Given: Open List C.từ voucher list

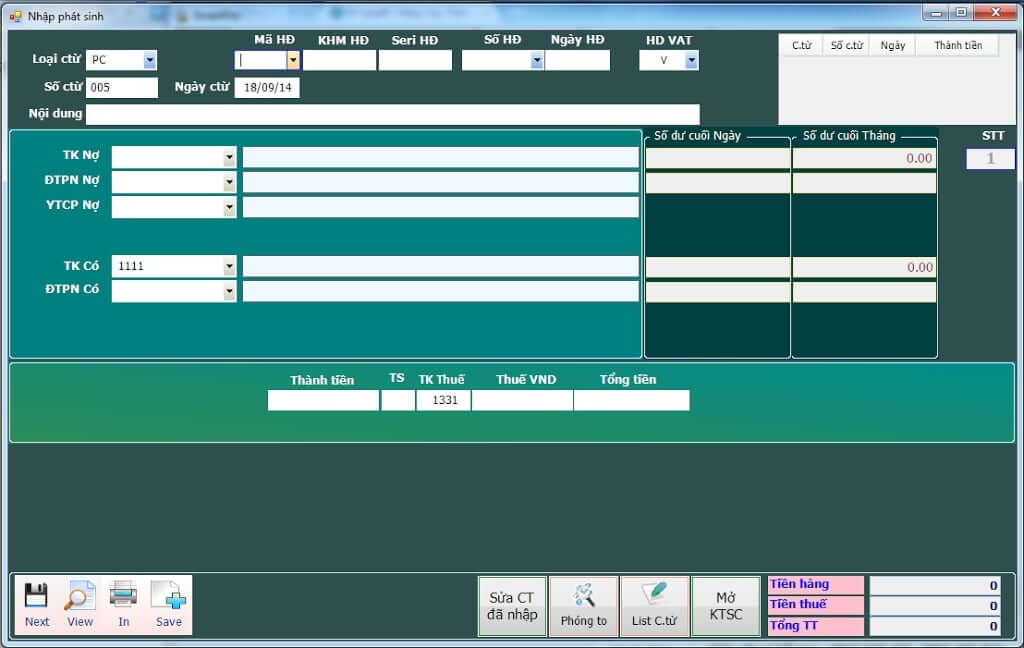Looking at the screenshot, I should 655,606.
